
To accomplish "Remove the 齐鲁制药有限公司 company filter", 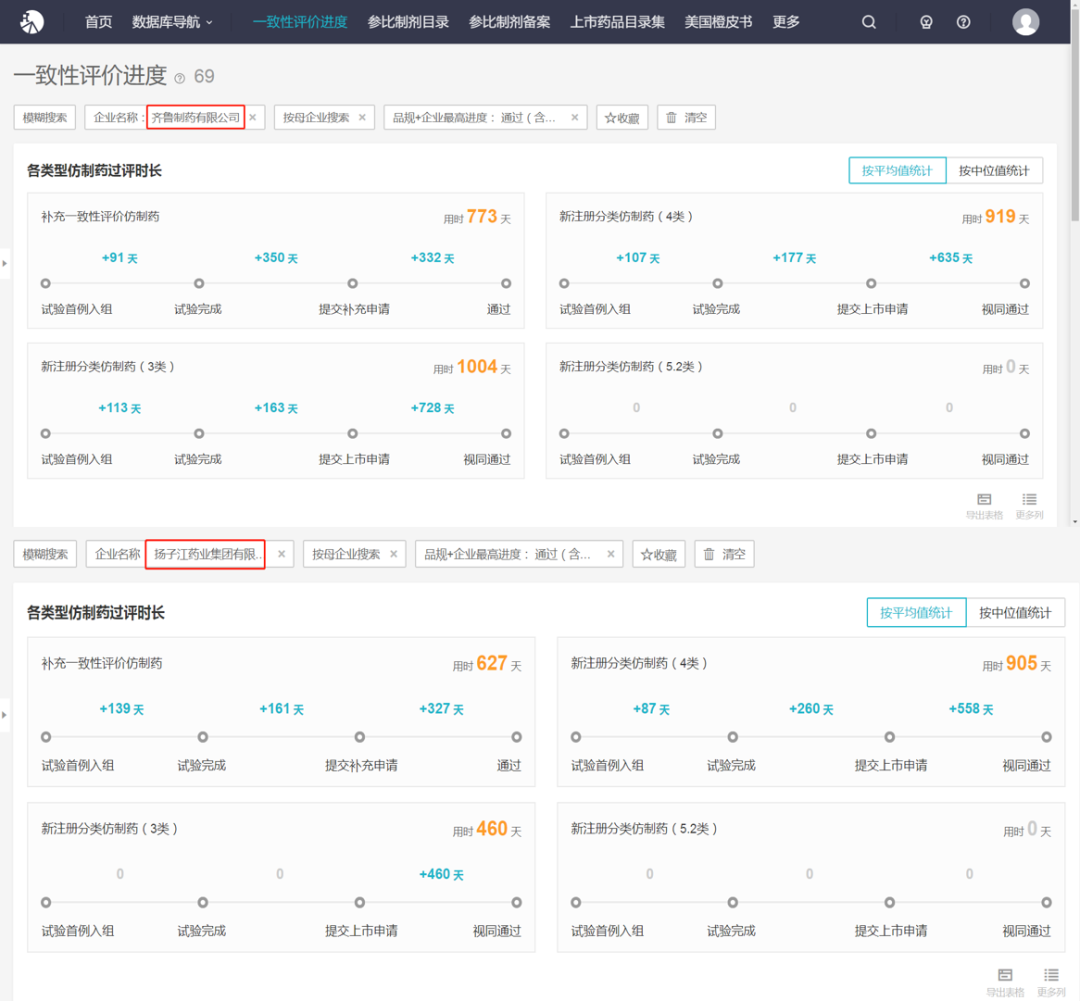I will click(253, 117).
